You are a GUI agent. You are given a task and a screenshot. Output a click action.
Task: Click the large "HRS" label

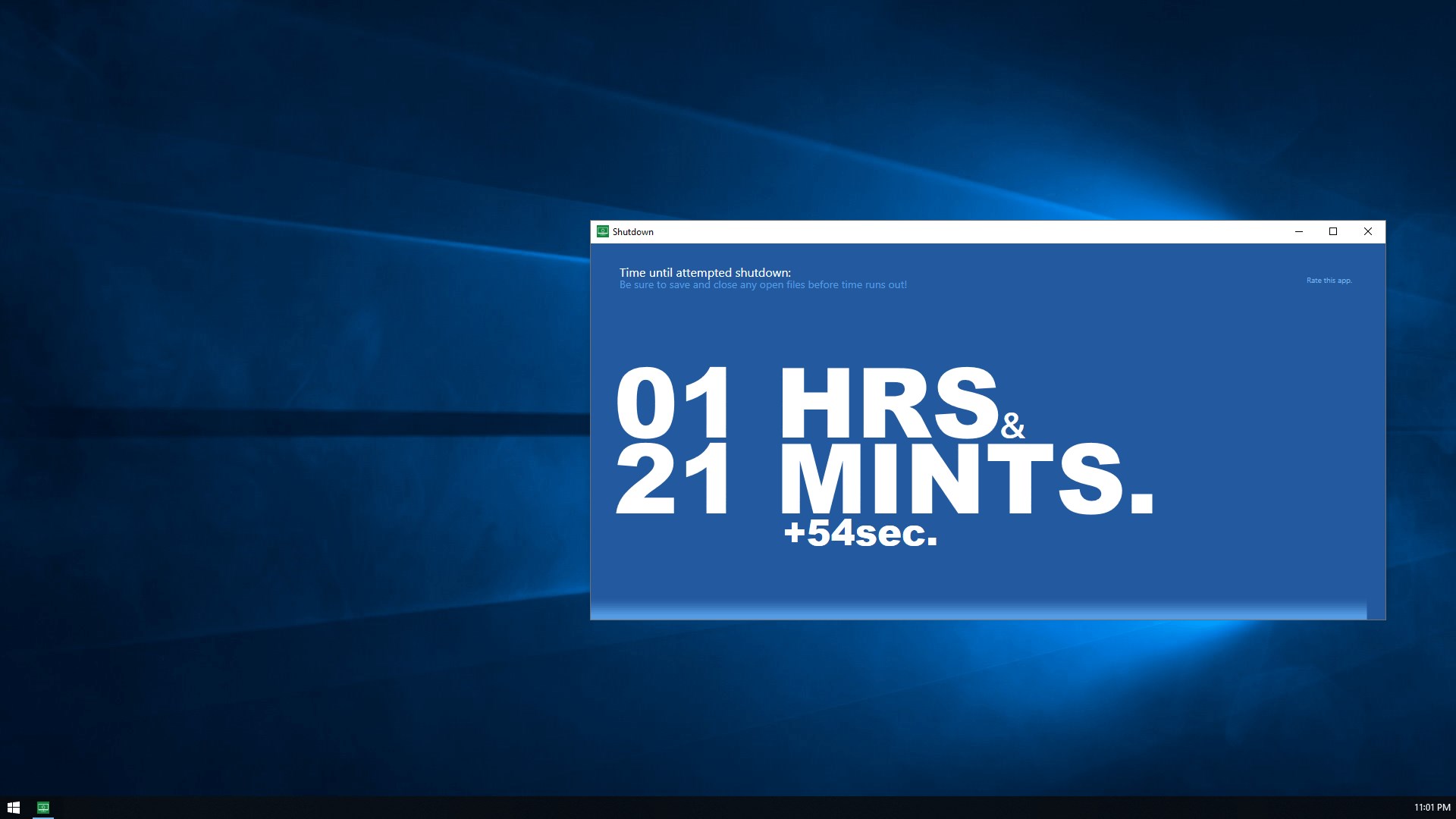click(889, 403)
